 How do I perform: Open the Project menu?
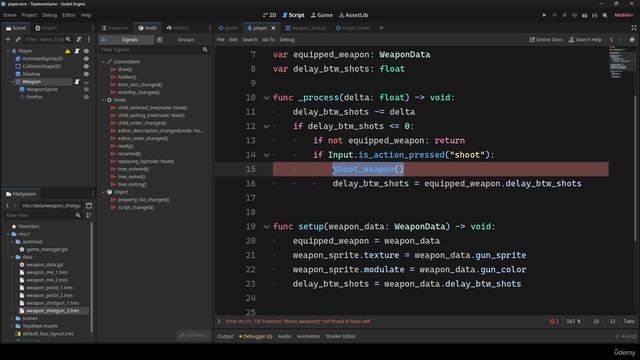click(29, 15)
